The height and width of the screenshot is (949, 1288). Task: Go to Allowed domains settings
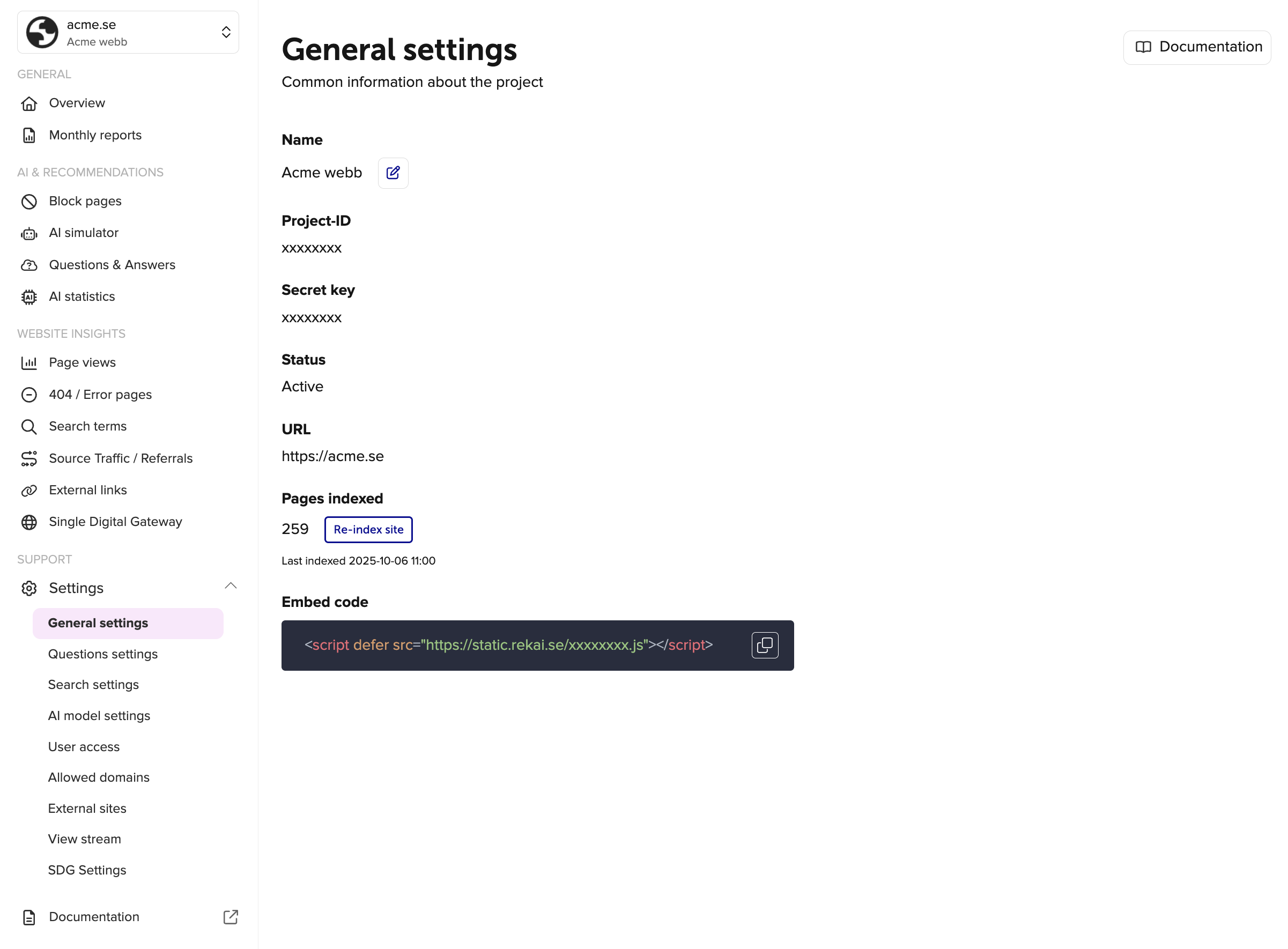coord(99,777)
